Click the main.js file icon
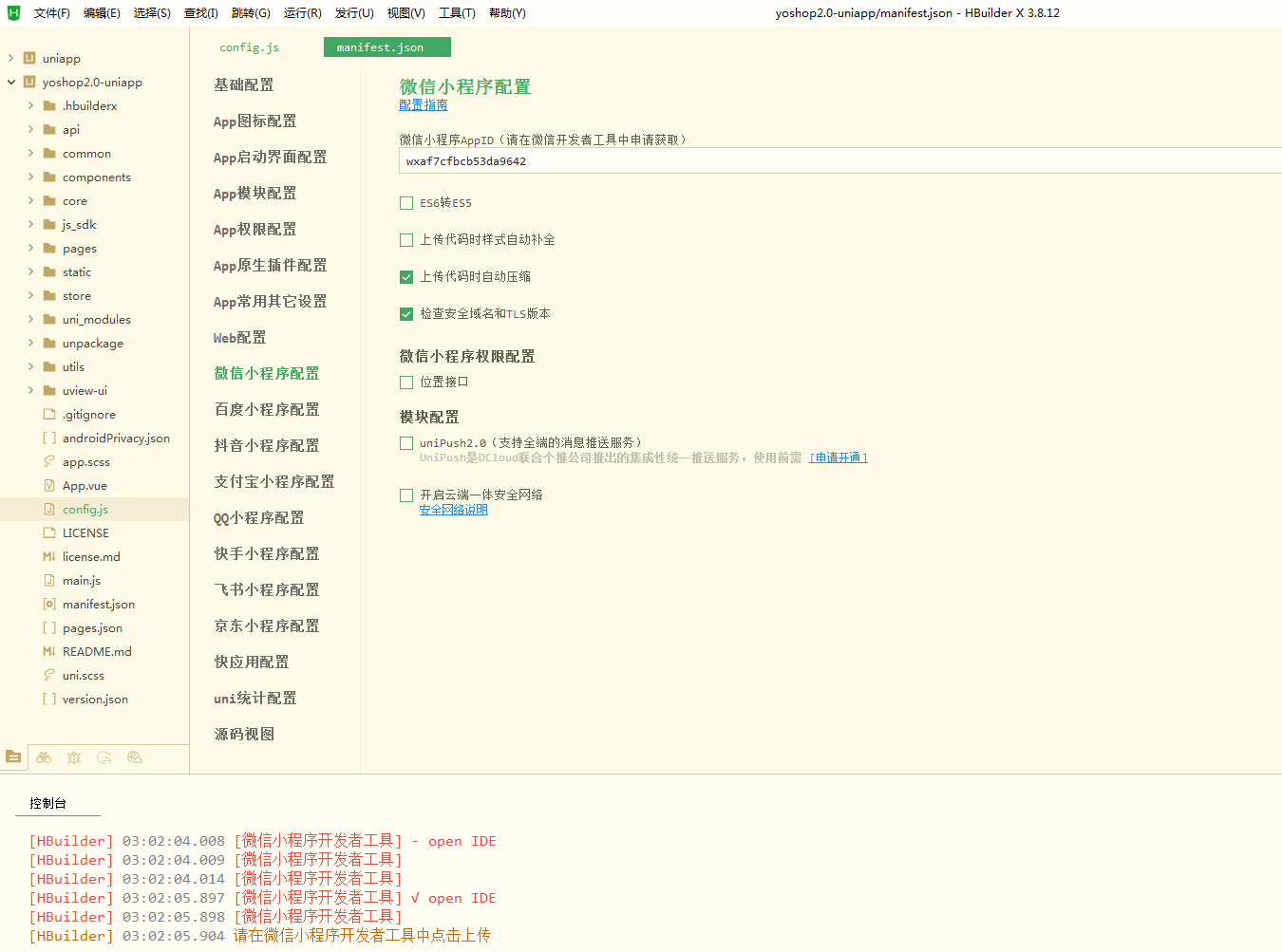Image resolution: width=1282 pixels, height=952 pixels. pos(49,580)
